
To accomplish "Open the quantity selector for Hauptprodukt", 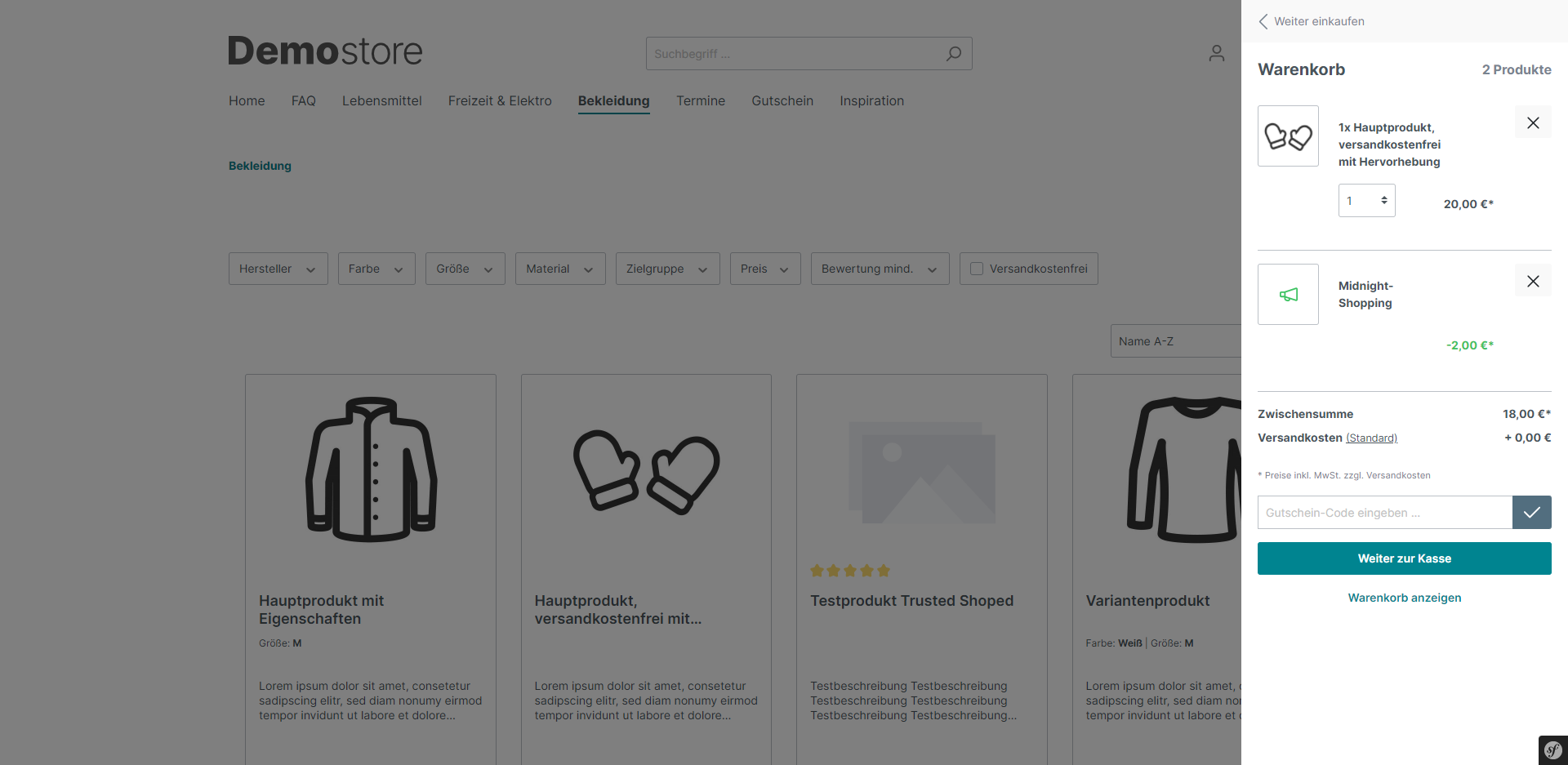I will pyautogui.click(x=1366, y=201).
